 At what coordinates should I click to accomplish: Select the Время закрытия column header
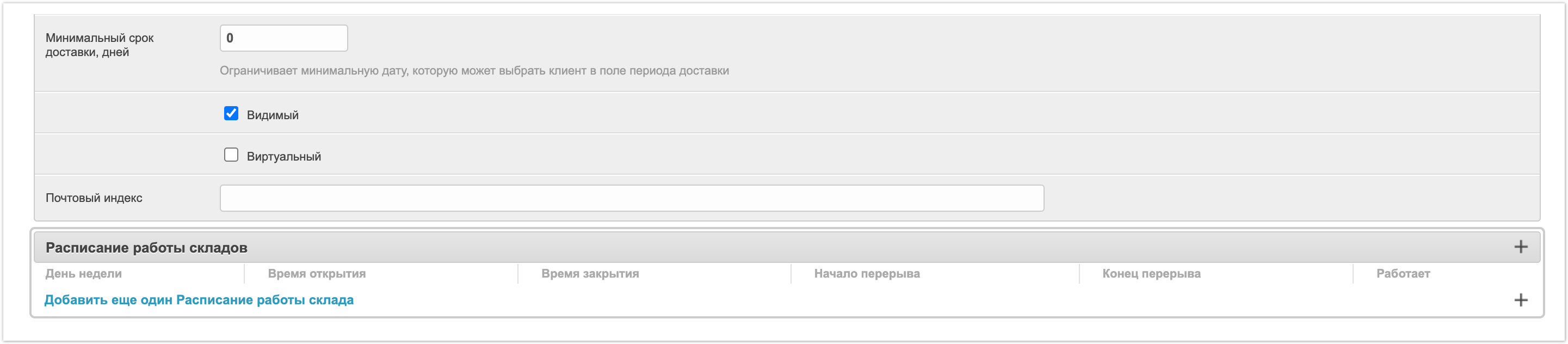tap(590, 274)
